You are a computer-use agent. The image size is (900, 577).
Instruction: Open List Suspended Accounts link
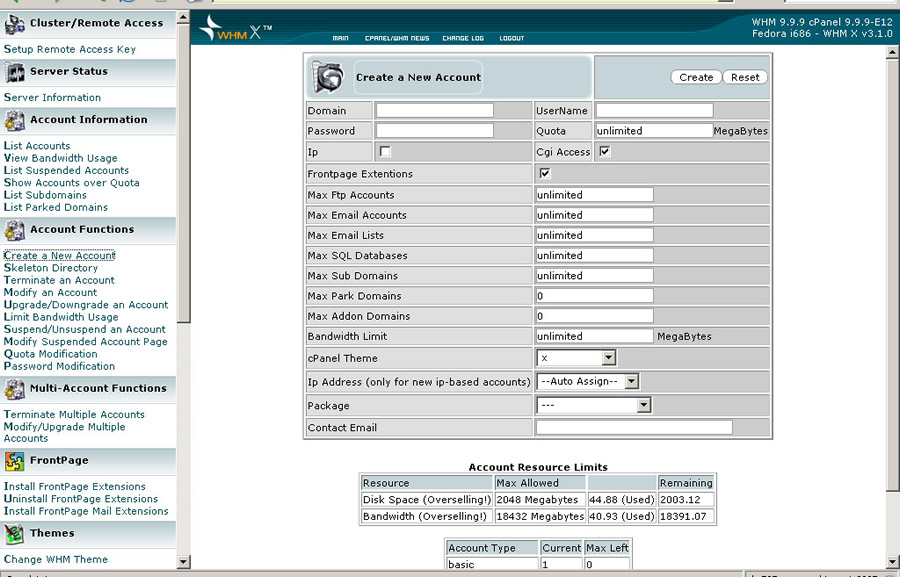[66, 171]
